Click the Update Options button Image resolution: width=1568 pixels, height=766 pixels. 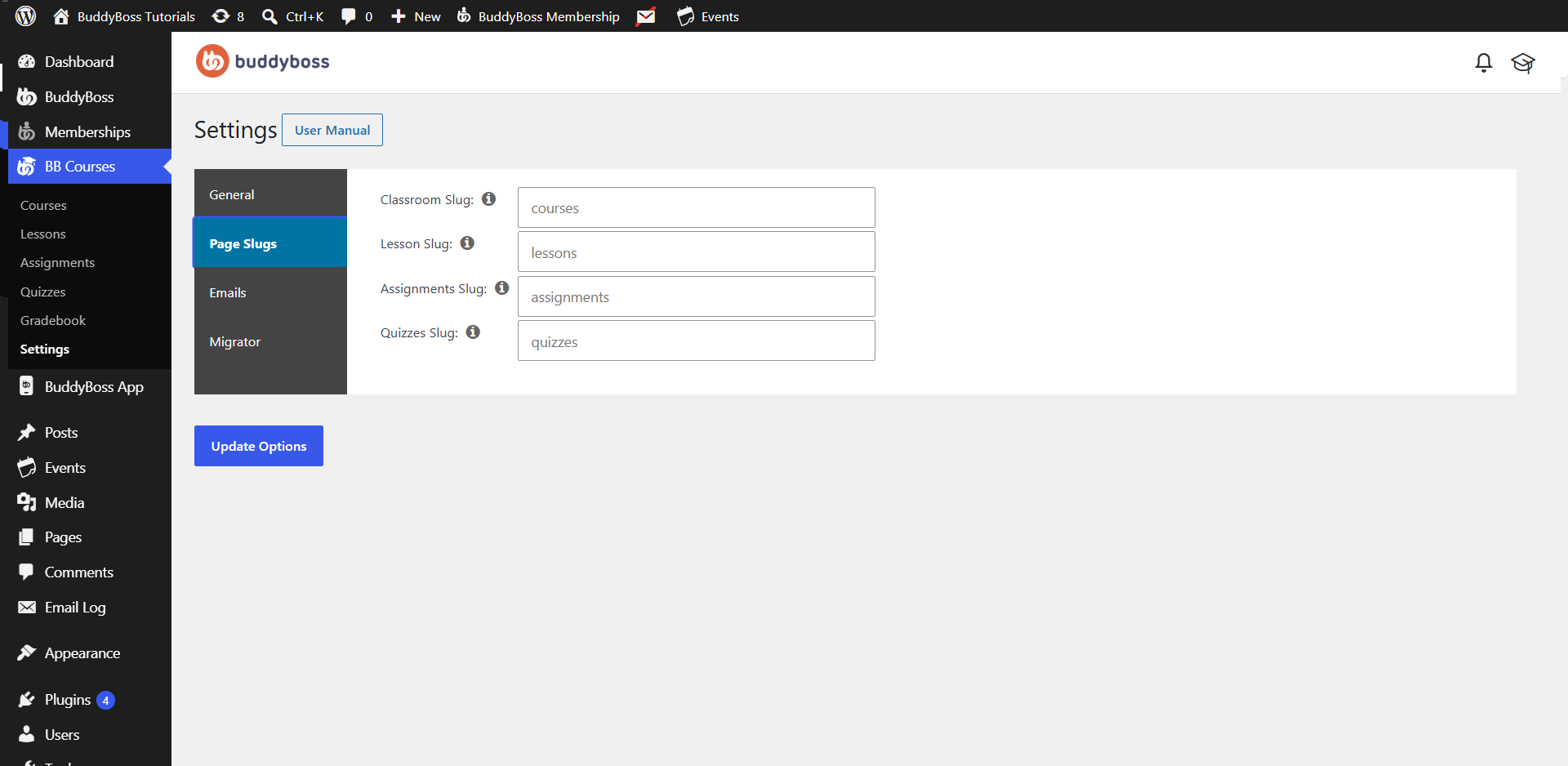coord(259,446)
